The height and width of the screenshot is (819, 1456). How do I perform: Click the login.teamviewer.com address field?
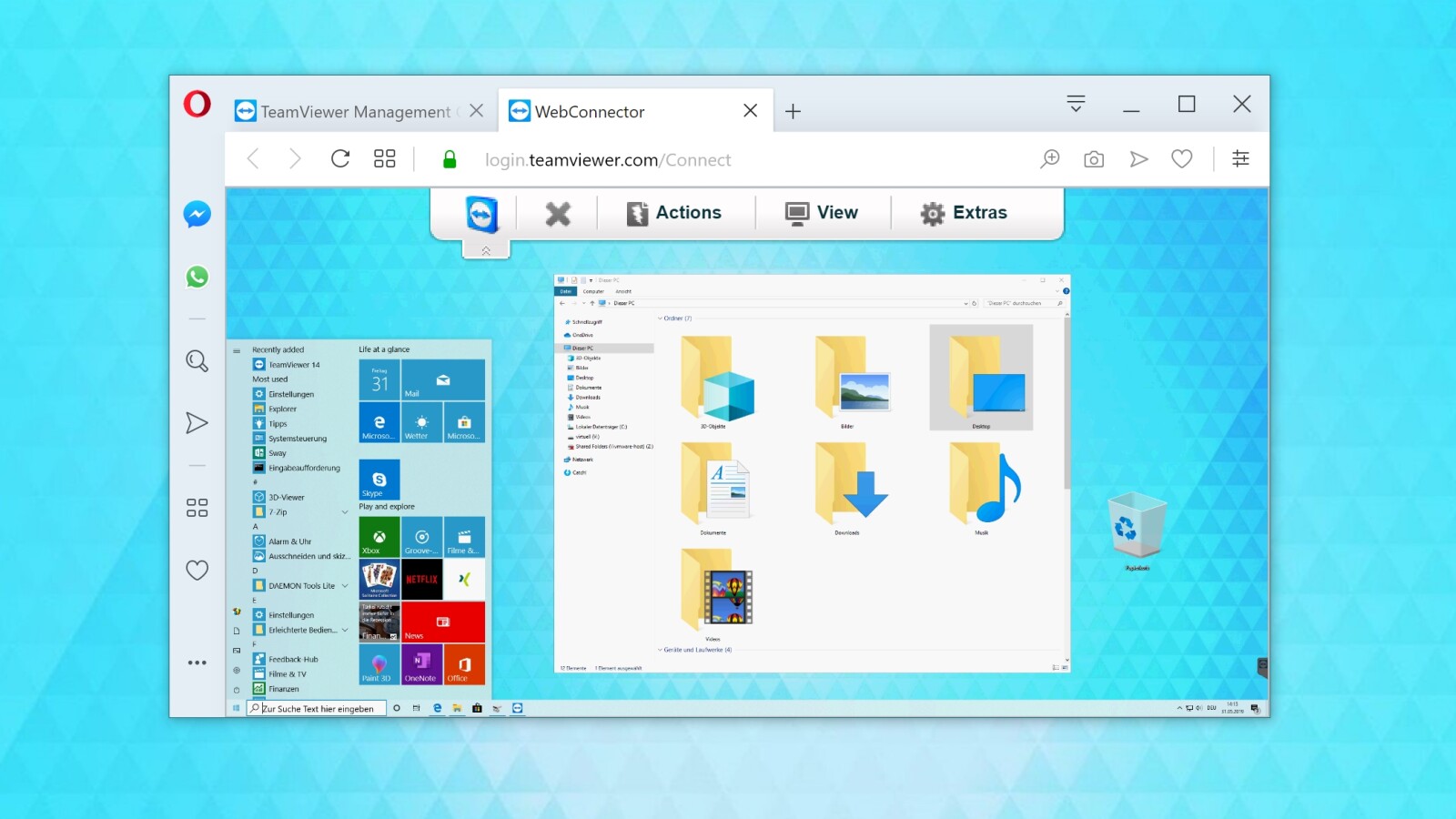click(608, 160)
